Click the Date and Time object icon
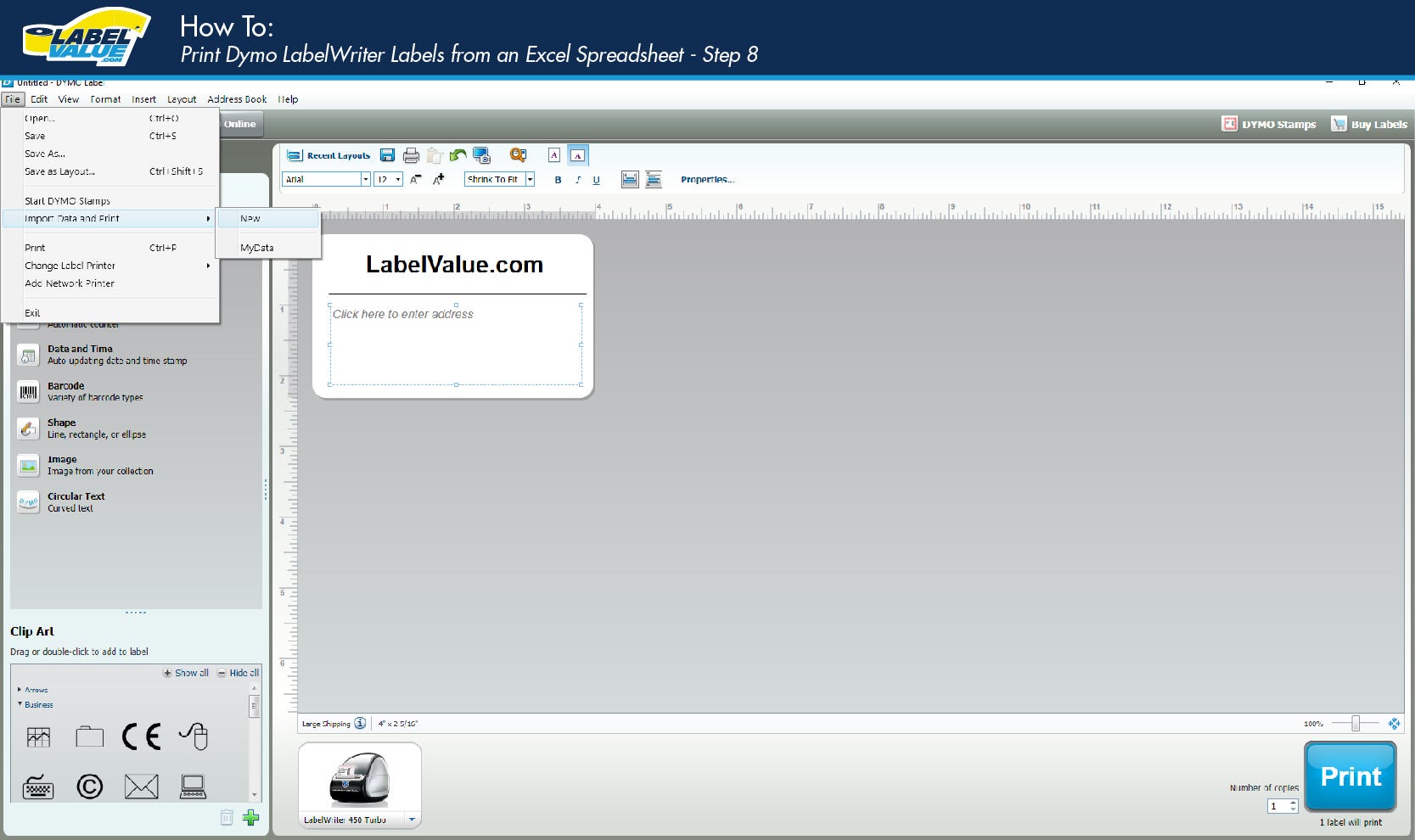Viewport: 1415px width, 840px height. [28, 355]
